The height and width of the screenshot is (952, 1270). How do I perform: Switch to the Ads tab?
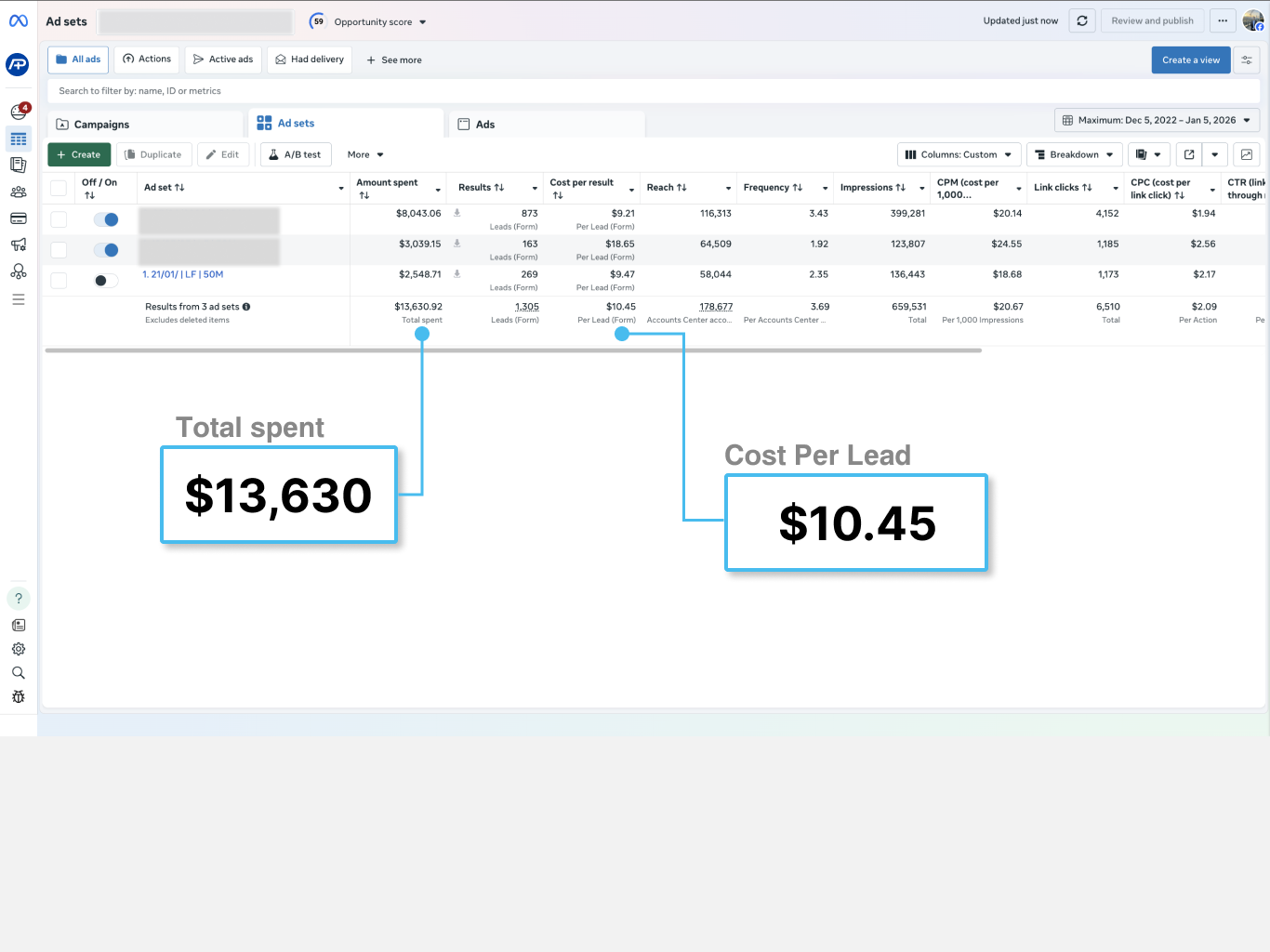coord(485,125)
